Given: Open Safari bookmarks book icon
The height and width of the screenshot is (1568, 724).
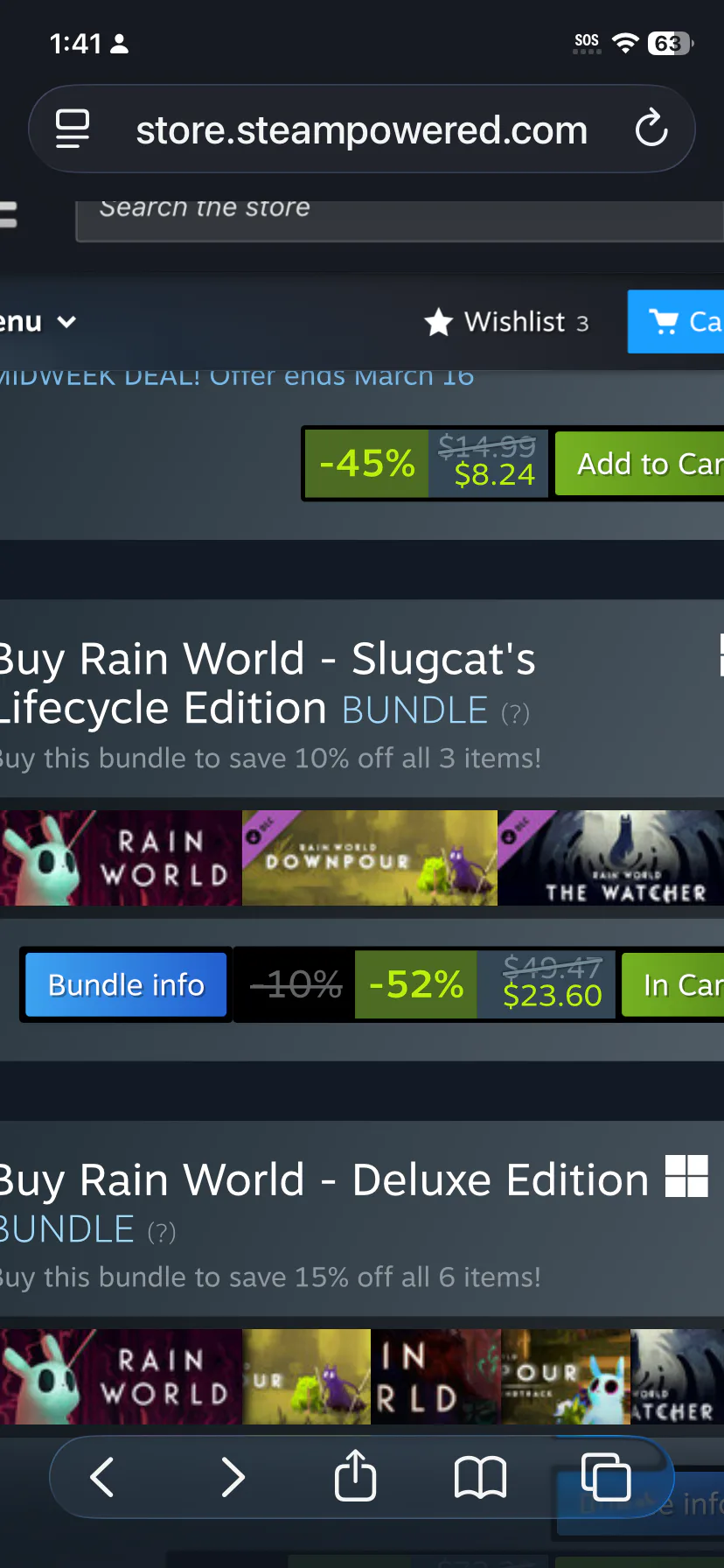Looking at the screenshot, I should pyautogui.click(x=480, y=1477).
